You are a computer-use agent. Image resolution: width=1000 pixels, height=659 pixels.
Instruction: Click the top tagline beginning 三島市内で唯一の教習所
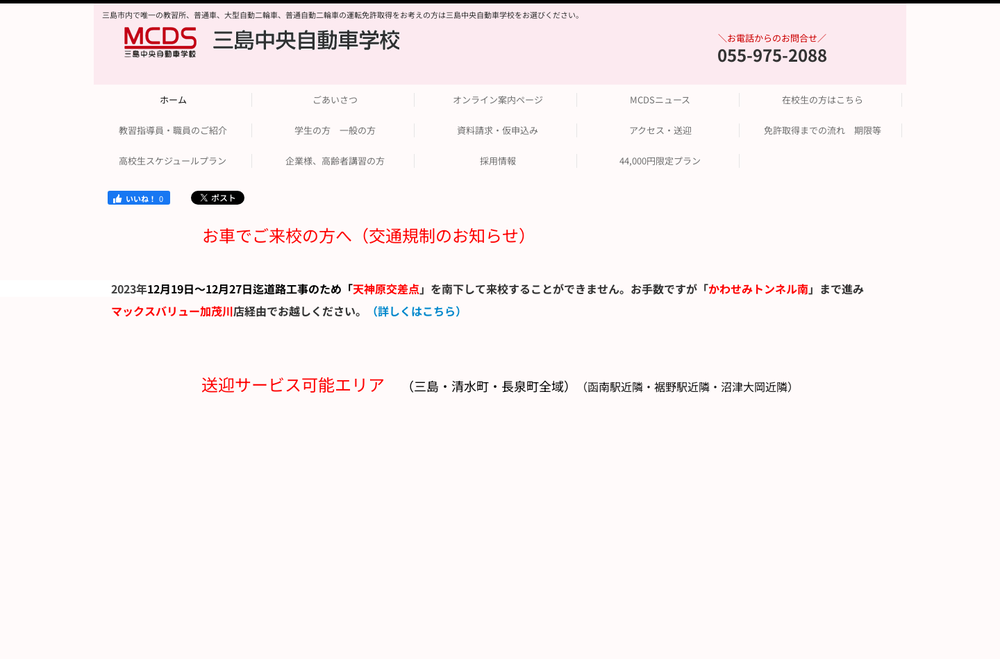point(342,15)
